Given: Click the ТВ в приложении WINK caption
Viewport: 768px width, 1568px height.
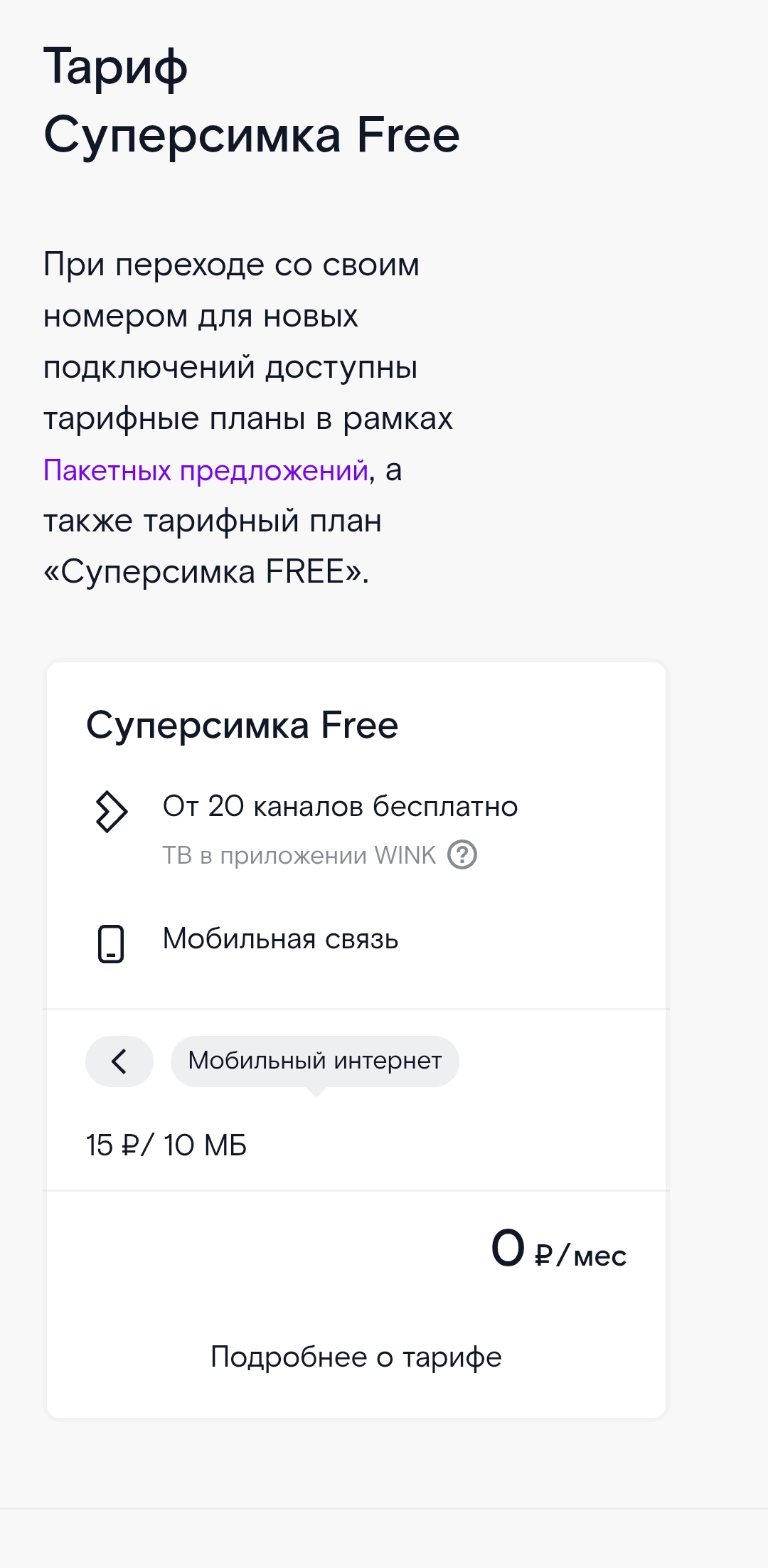Looking at the screenshot, I should 299,855.
